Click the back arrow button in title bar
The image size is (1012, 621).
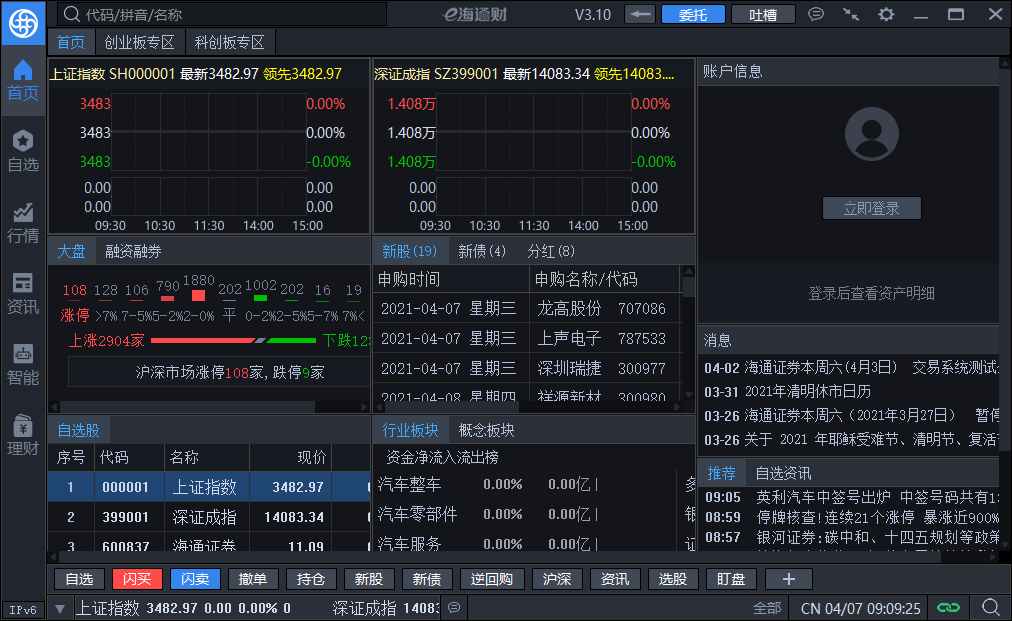[x=640, y=14]
